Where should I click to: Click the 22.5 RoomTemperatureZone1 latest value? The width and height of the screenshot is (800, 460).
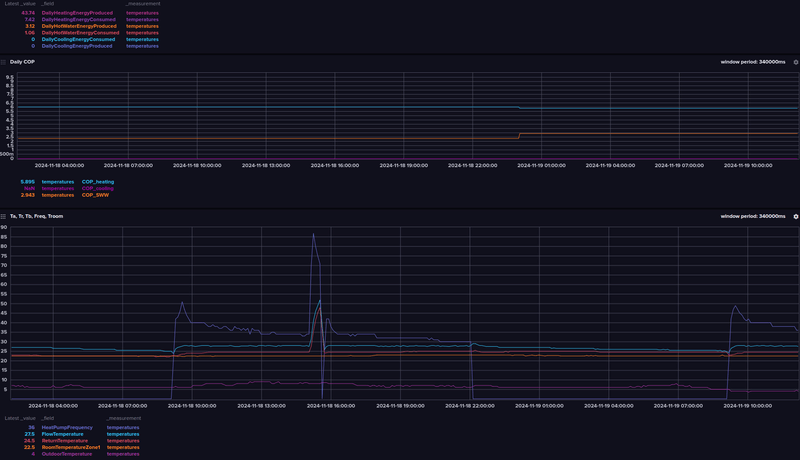(x=30, y=448)
